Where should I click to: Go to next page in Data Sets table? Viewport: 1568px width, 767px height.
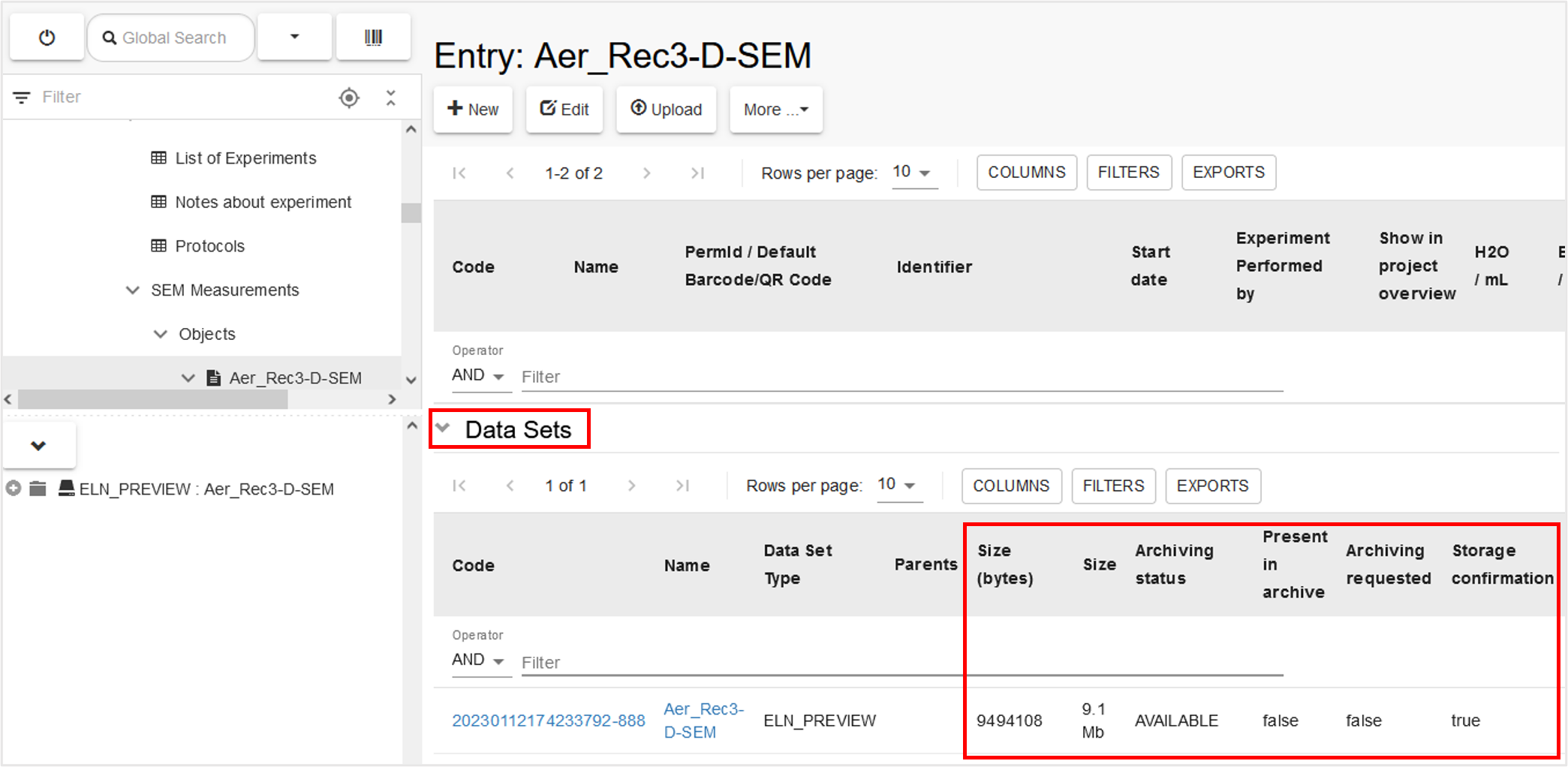click(631, 486)
